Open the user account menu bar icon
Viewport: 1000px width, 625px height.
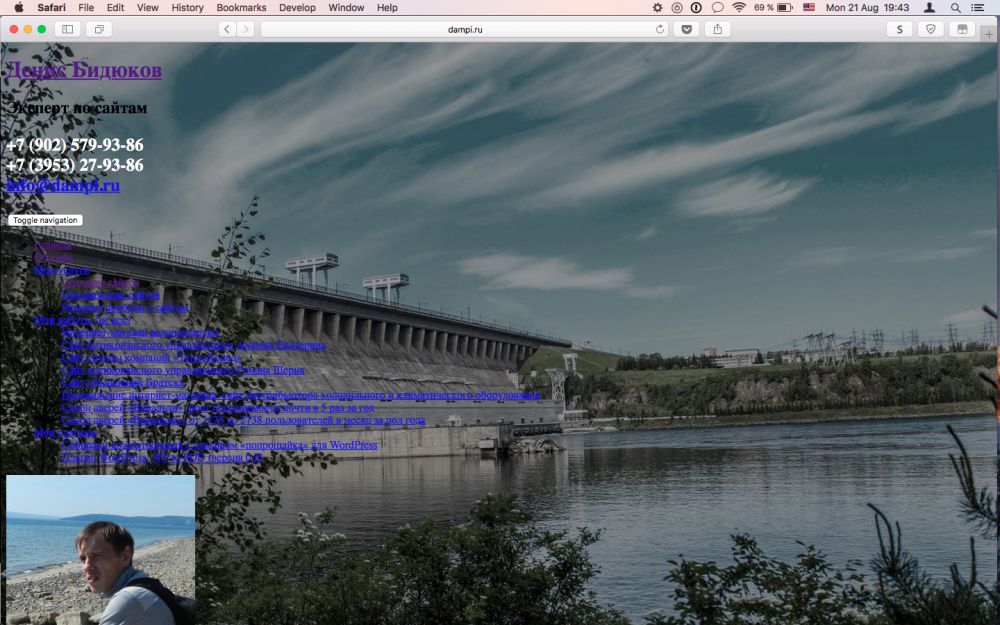tap(930, 8)
